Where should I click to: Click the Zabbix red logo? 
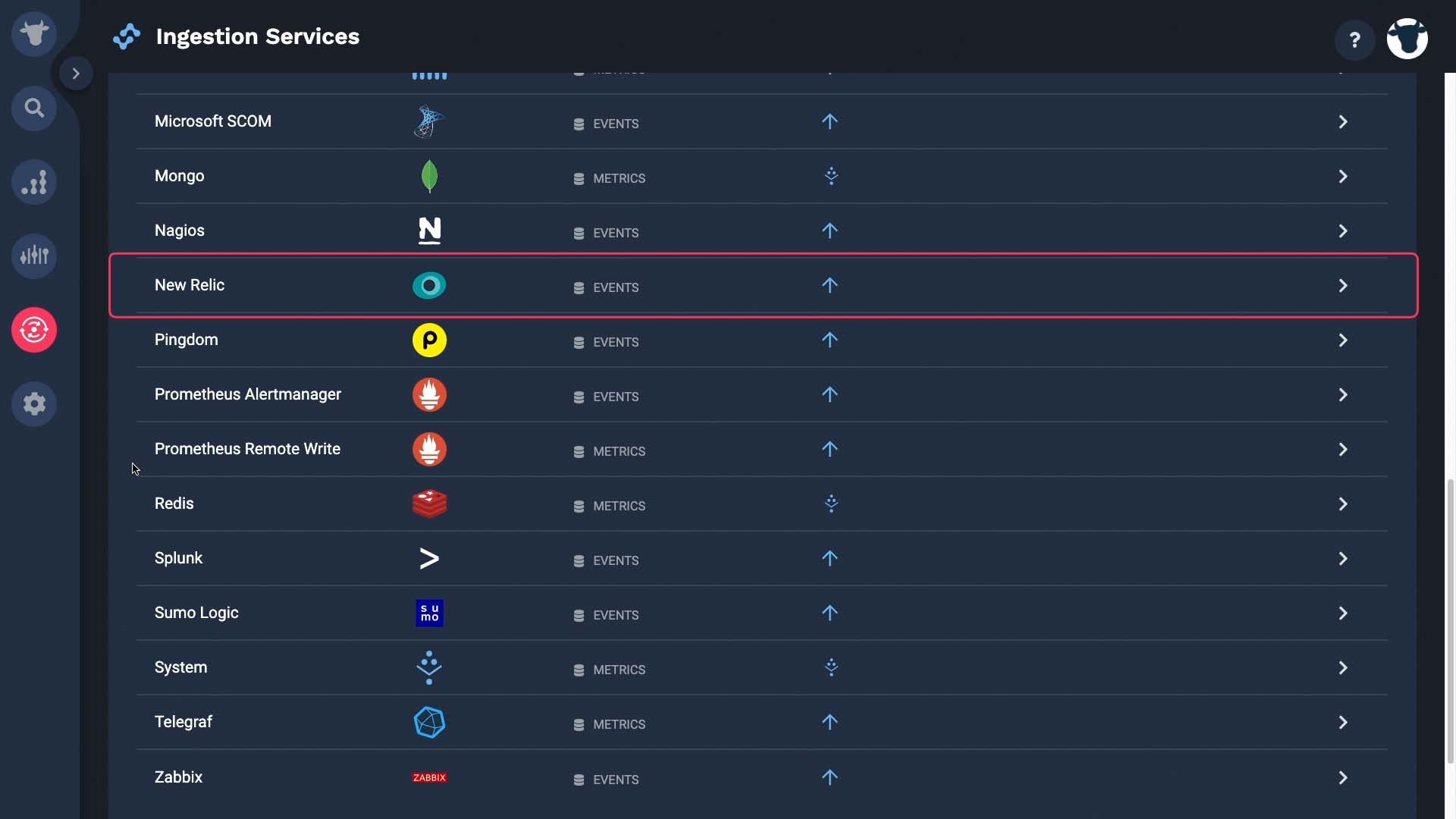pos(429,777)
